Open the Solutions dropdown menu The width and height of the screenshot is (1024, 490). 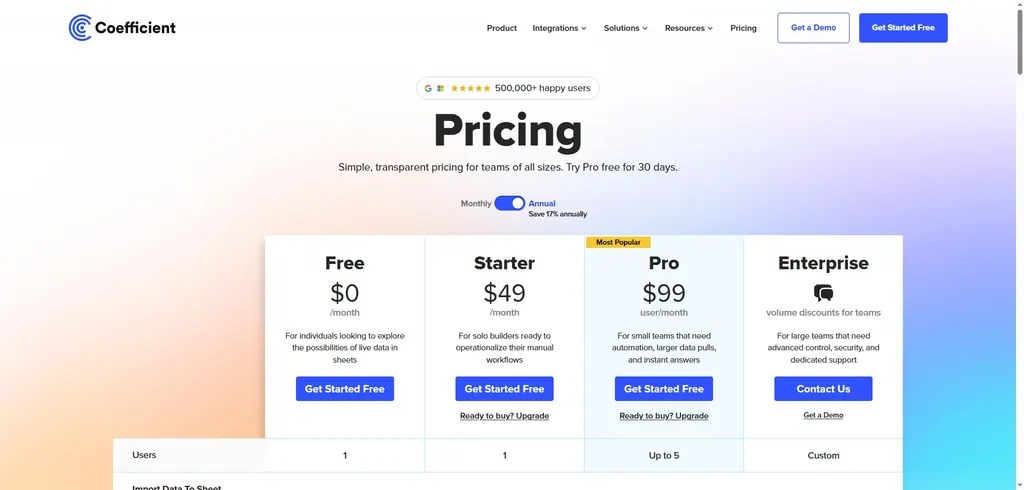click(x=626, y=28)
